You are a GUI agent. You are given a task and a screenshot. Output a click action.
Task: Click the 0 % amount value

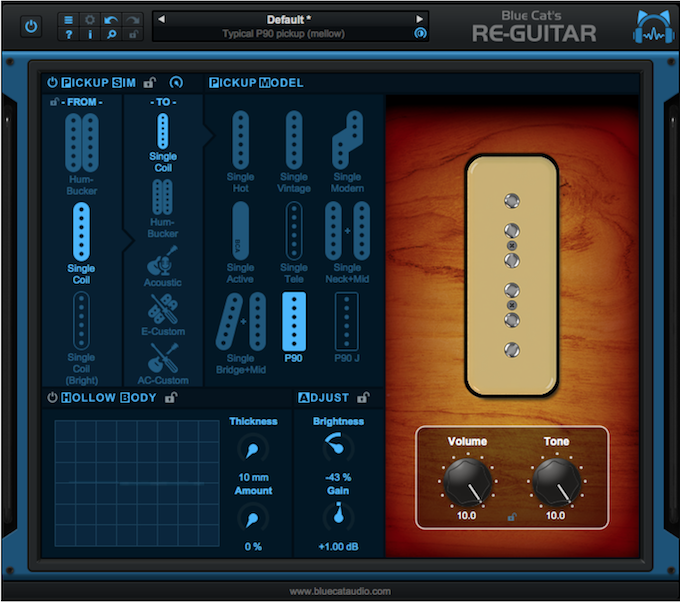coord(253,546)
